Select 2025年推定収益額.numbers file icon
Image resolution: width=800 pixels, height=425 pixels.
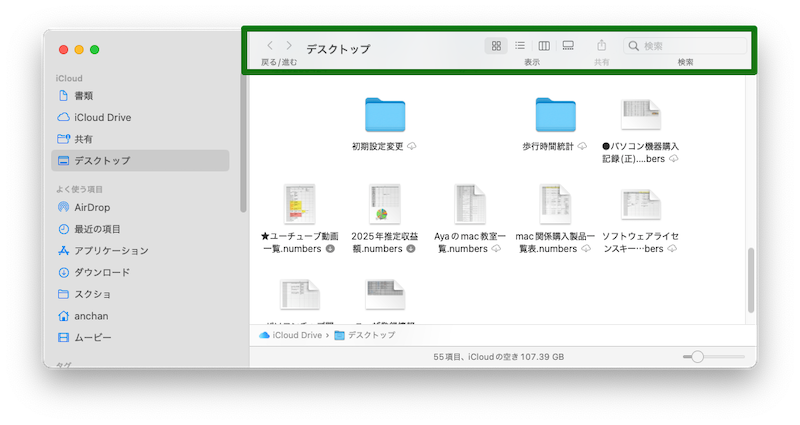pos(385,204)
